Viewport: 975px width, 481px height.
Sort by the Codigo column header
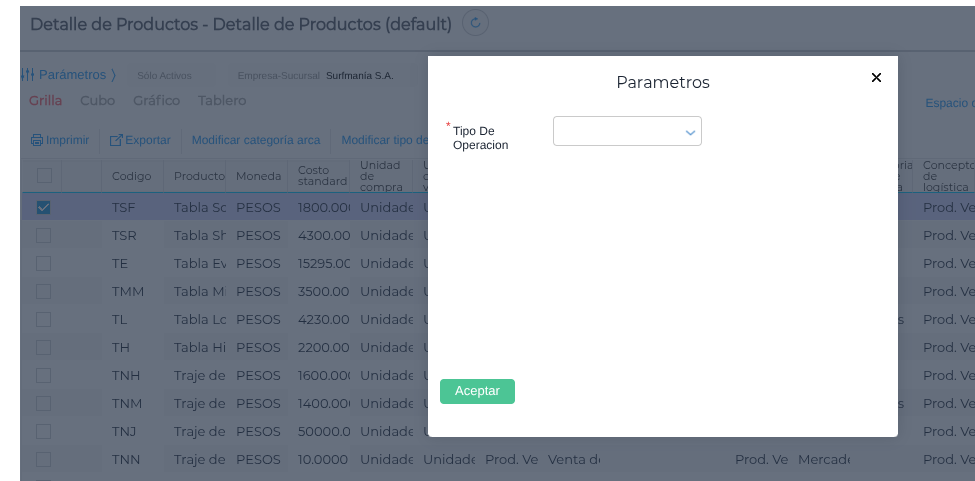pos(131,176)
